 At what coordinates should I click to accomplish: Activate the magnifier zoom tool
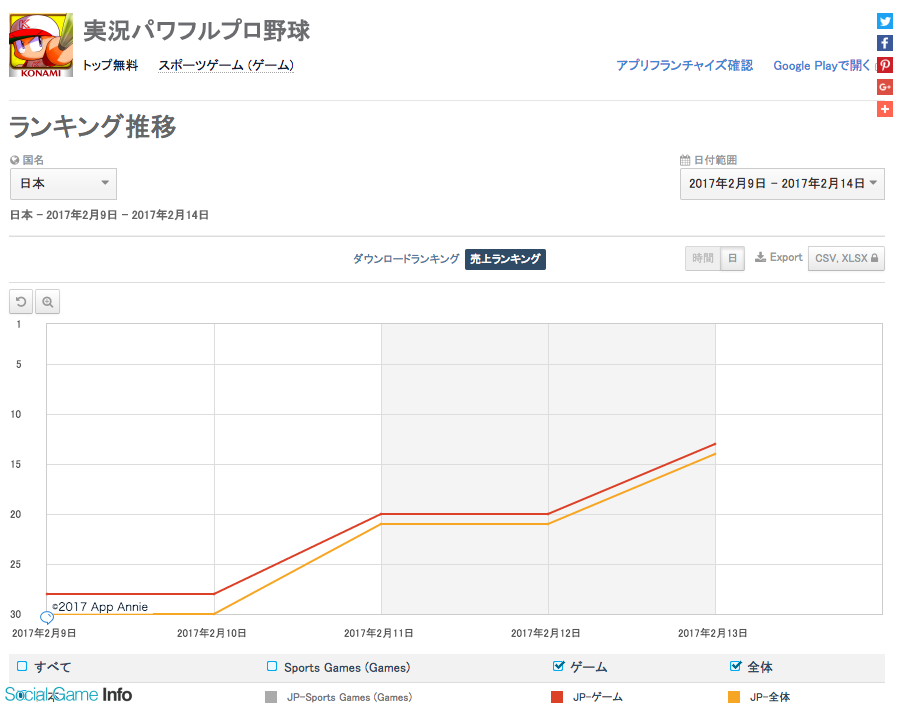(47, 301)
